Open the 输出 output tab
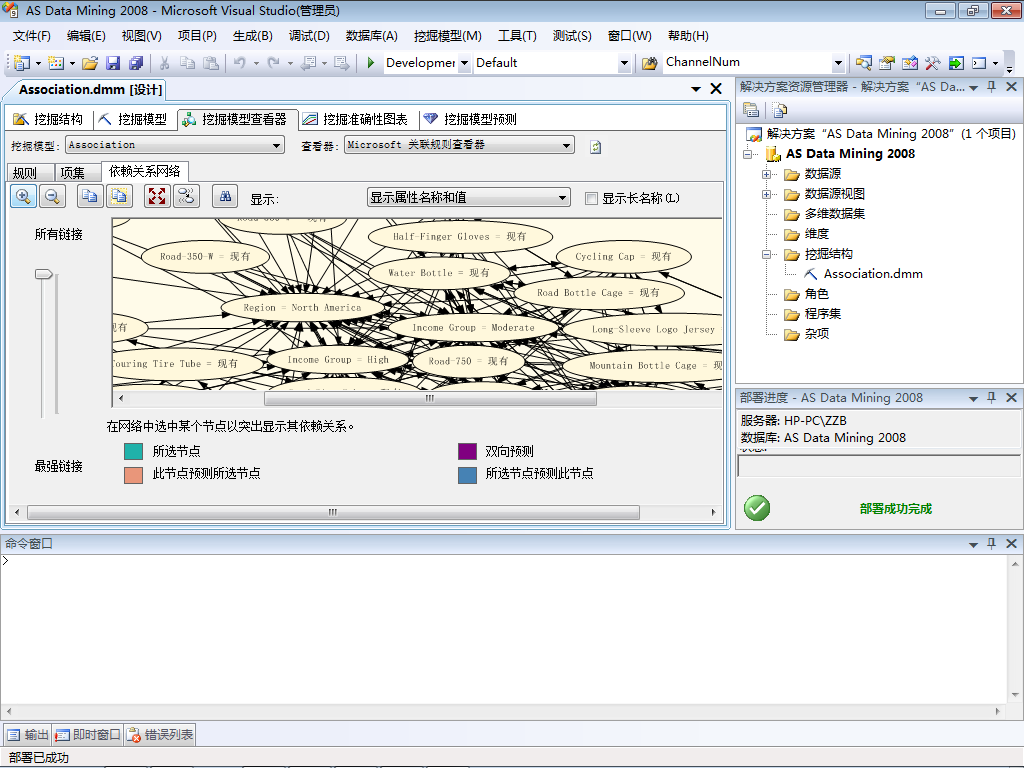Image resolution: width=1024 pixels, height=768 pixels. [27, 735]
